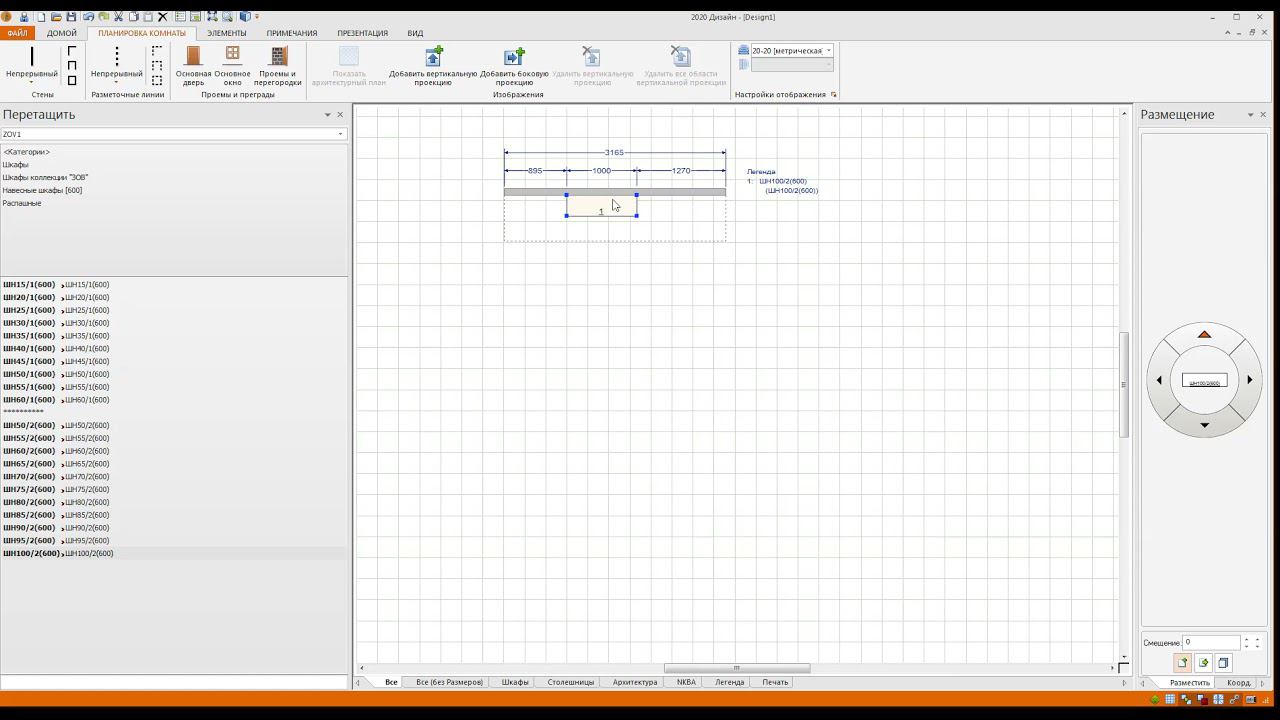Click the cabinet preview in the placement wheel
The image size is (1280, 720).
1204,381
